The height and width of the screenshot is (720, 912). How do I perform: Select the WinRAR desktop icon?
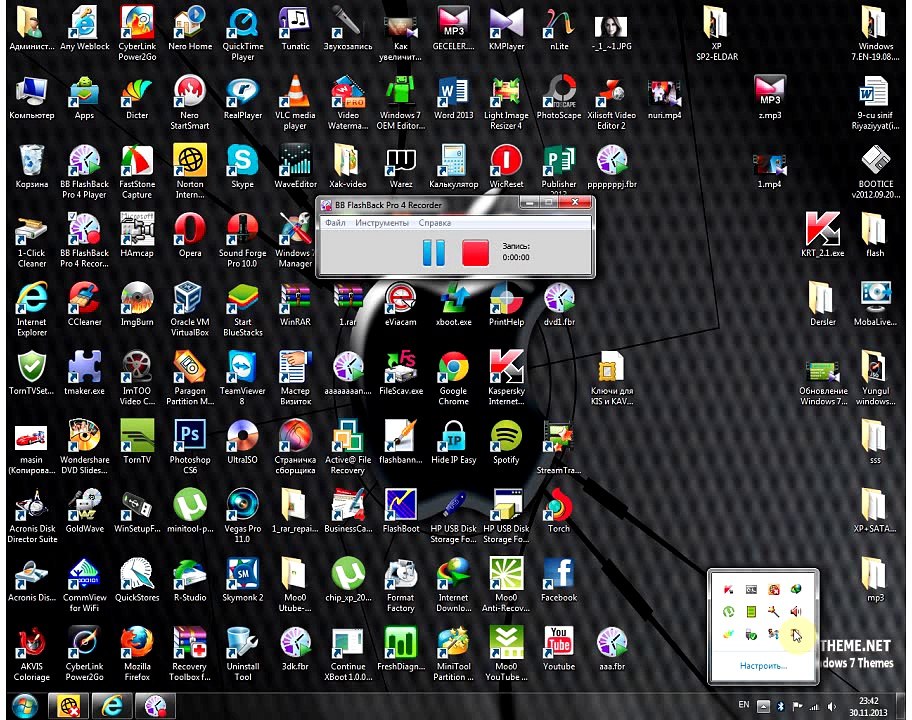click(295, 304)
